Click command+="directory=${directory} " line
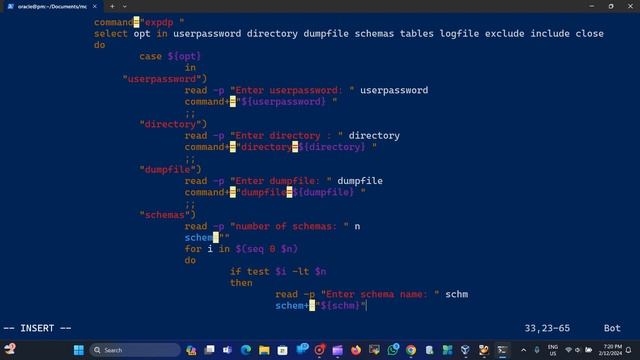 (x=281, y=147)
